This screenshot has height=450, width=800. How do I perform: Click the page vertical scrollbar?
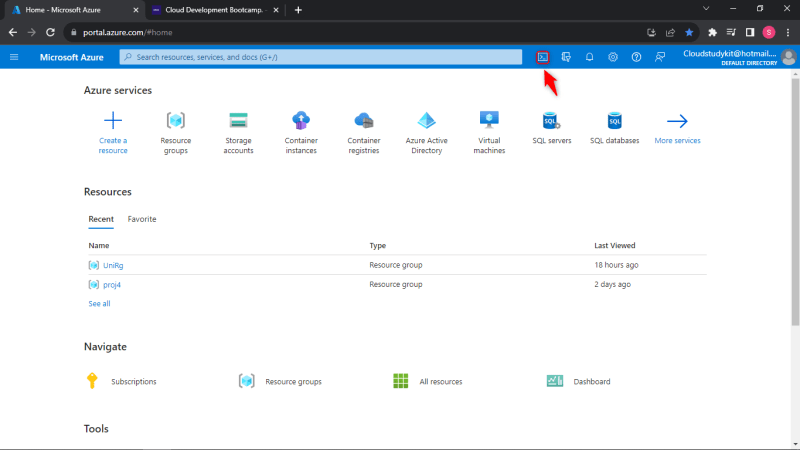point(795,202)
